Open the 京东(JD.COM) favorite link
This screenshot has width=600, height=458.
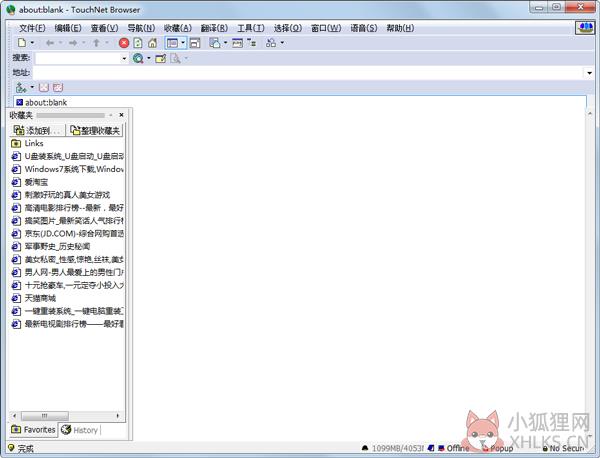click(x=67, y=233)
